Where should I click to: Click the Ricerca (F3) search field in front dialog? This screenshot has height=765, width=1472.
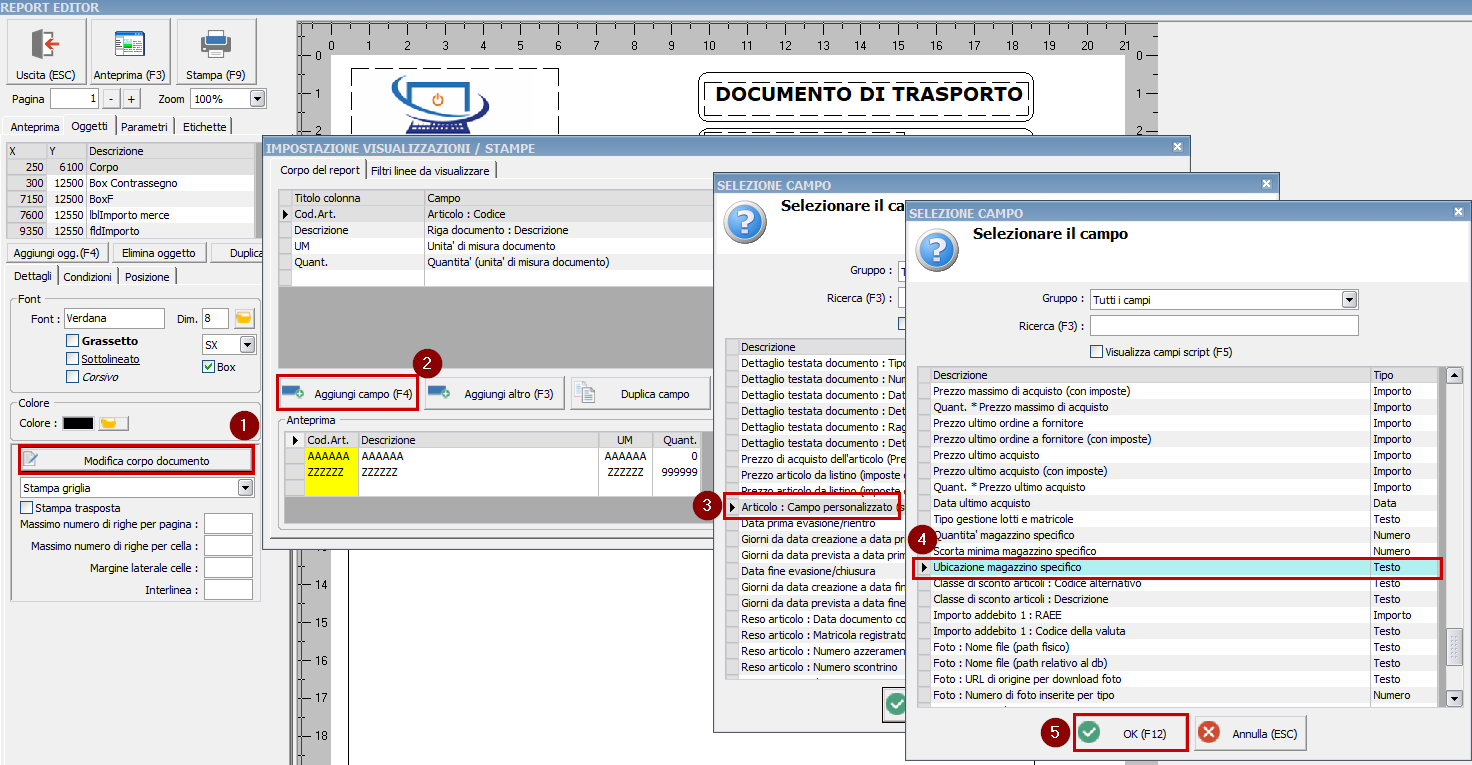pos(1224,326)
